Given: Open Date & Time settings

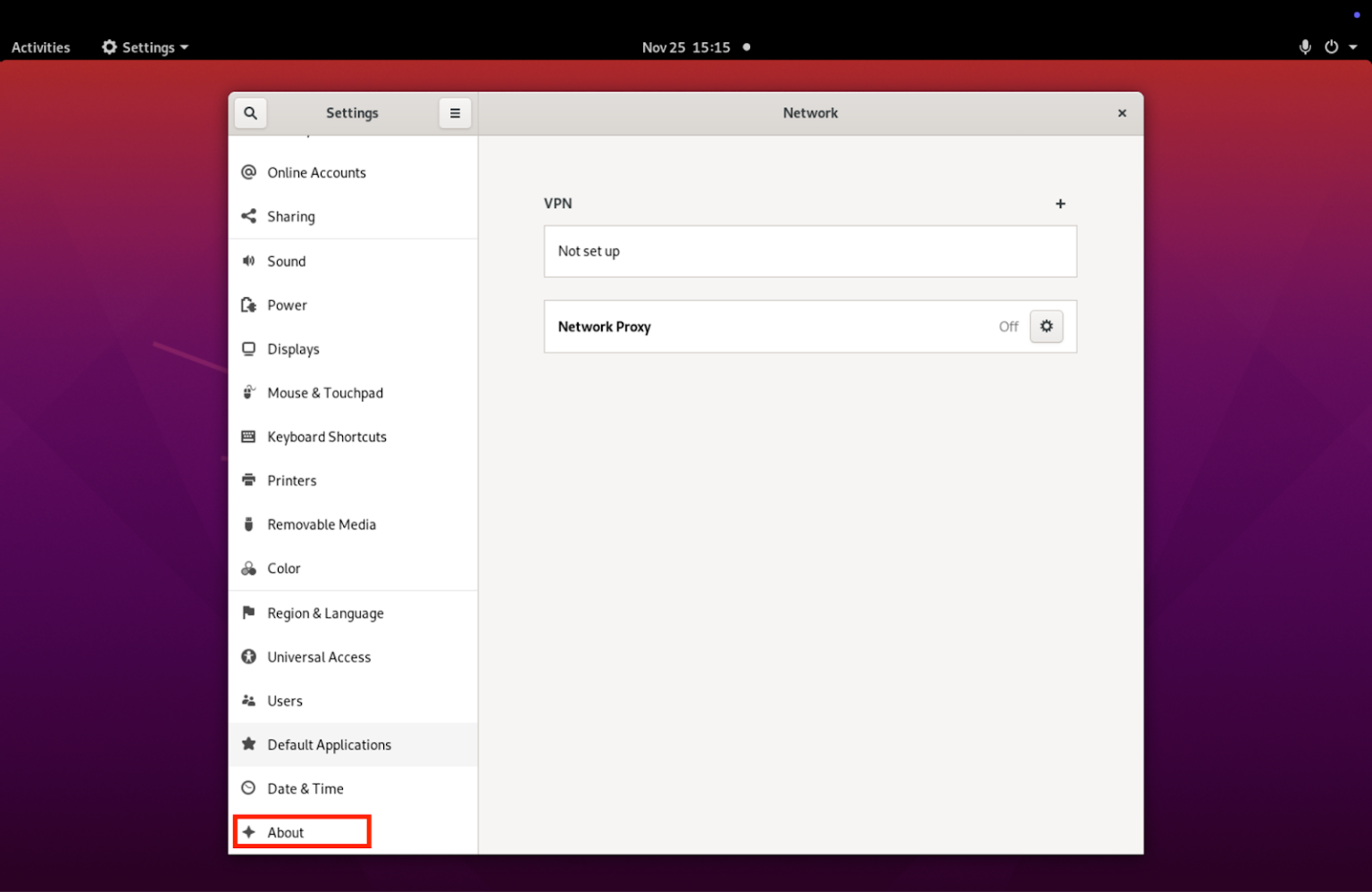Looking at the screenshot, I should pyautogui.click(x=305, y=788).
